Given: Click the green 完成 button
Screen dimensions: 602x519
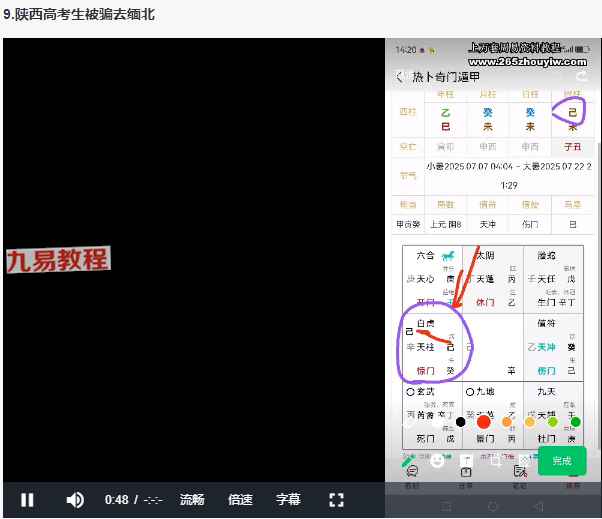Looking at the screenshot, I should coord(561,461).
